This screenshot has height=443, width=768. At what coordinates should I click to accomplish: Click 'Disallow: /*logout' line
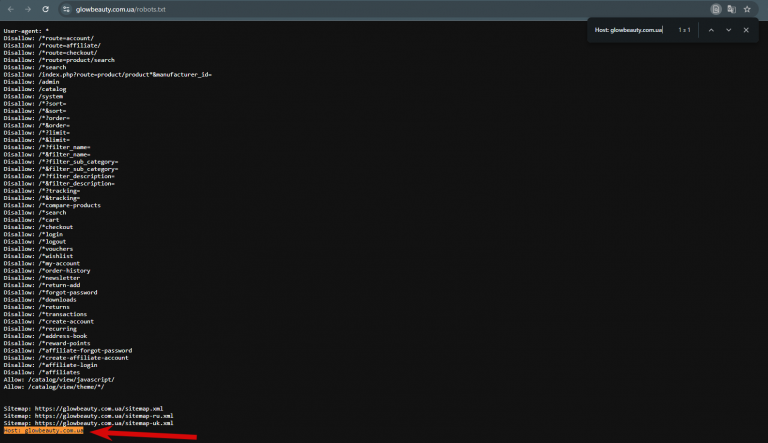tap(35, 242)
